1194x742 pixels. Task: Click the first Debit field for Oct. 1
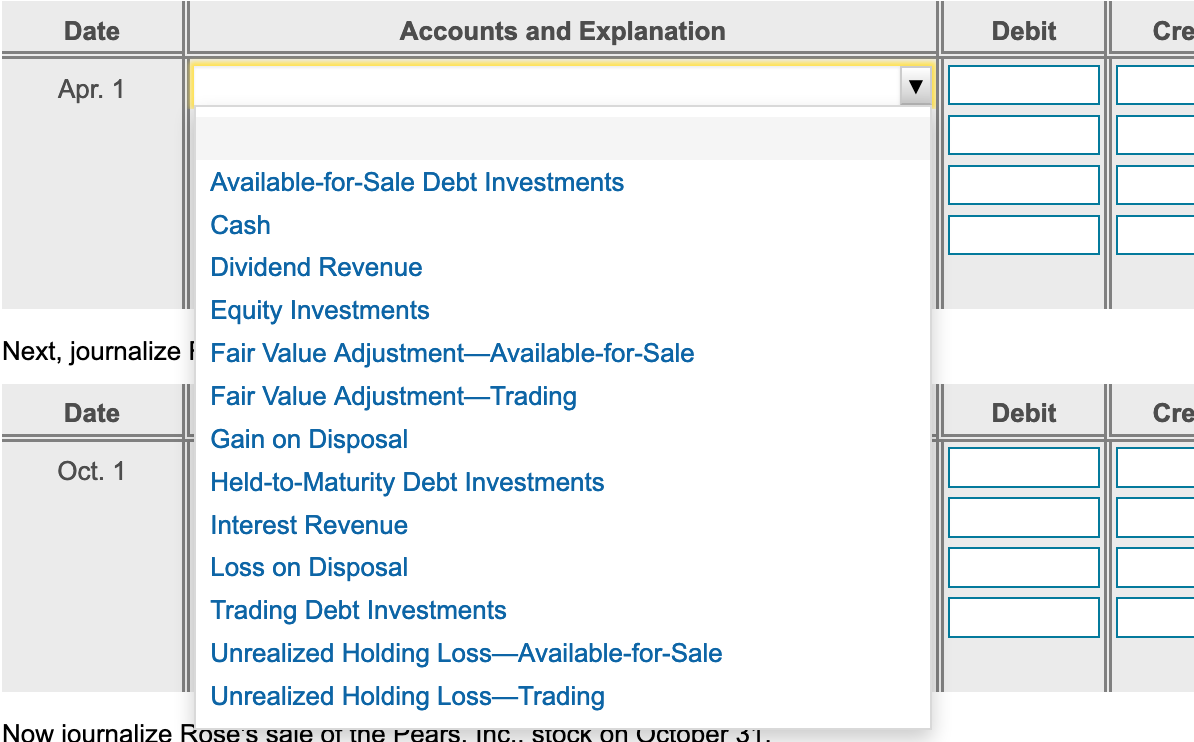coord(1023,468)
